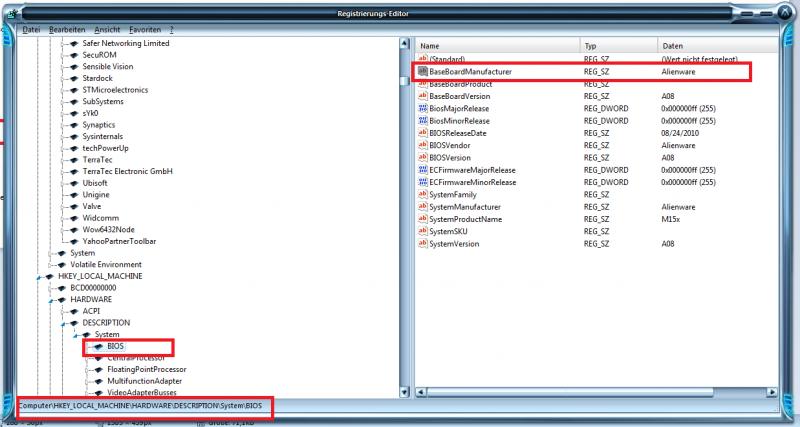Select the YahooPartnerToolbar key
The height and width of the screenshot is (427, 800).
point(119,241)
